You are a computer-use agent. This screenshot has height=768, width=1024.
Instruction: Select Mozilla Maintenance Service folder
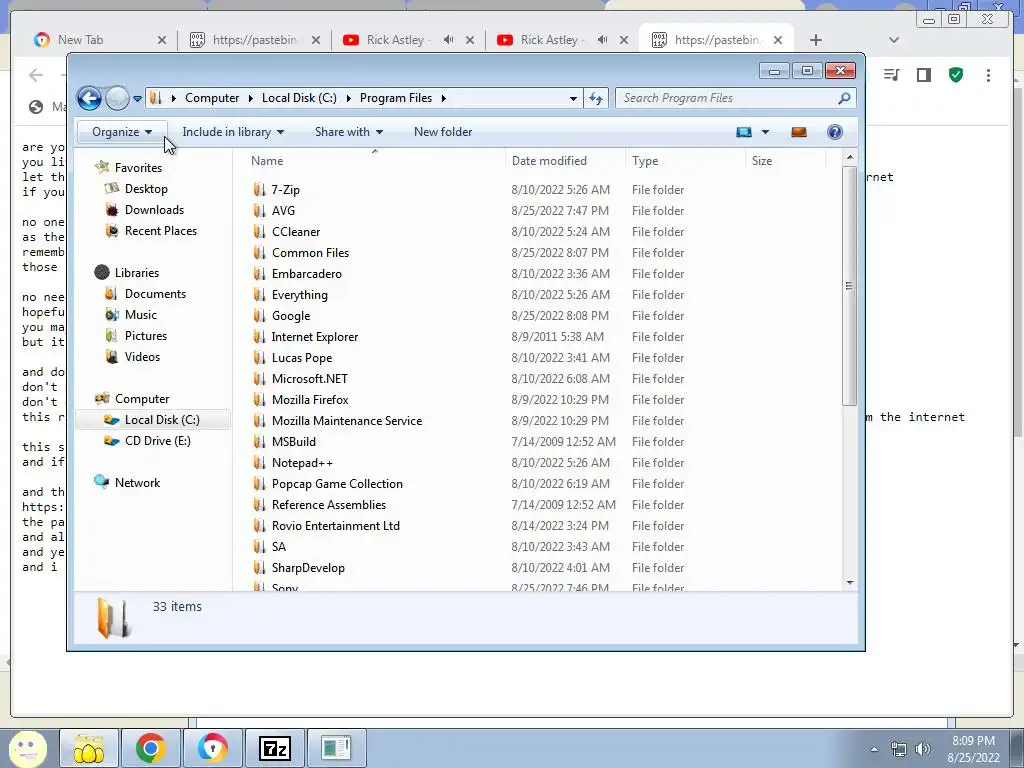(x=347, y=421)
